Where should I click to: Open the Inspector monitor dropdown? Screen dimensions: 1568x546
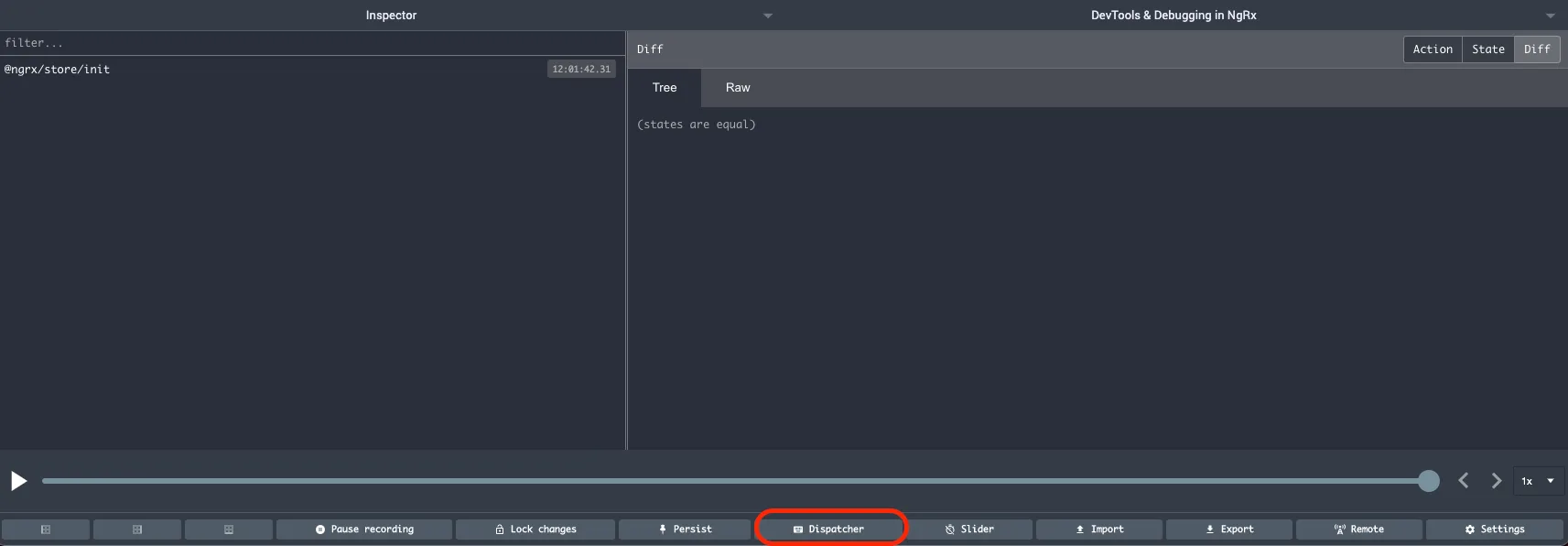pos(392,16)
